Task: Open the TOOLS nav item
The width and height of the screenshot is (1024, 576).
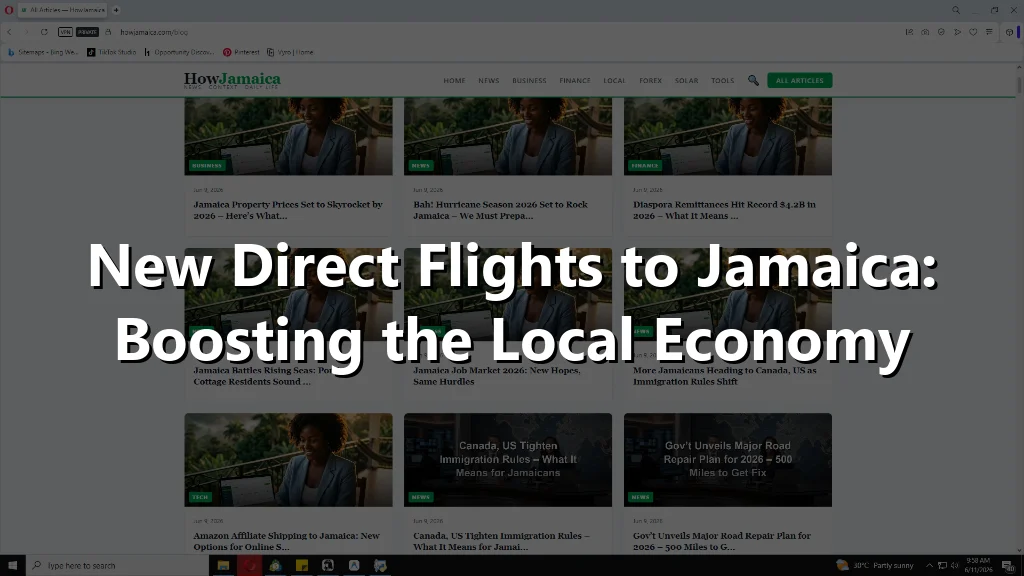Action: coord(722,80)
